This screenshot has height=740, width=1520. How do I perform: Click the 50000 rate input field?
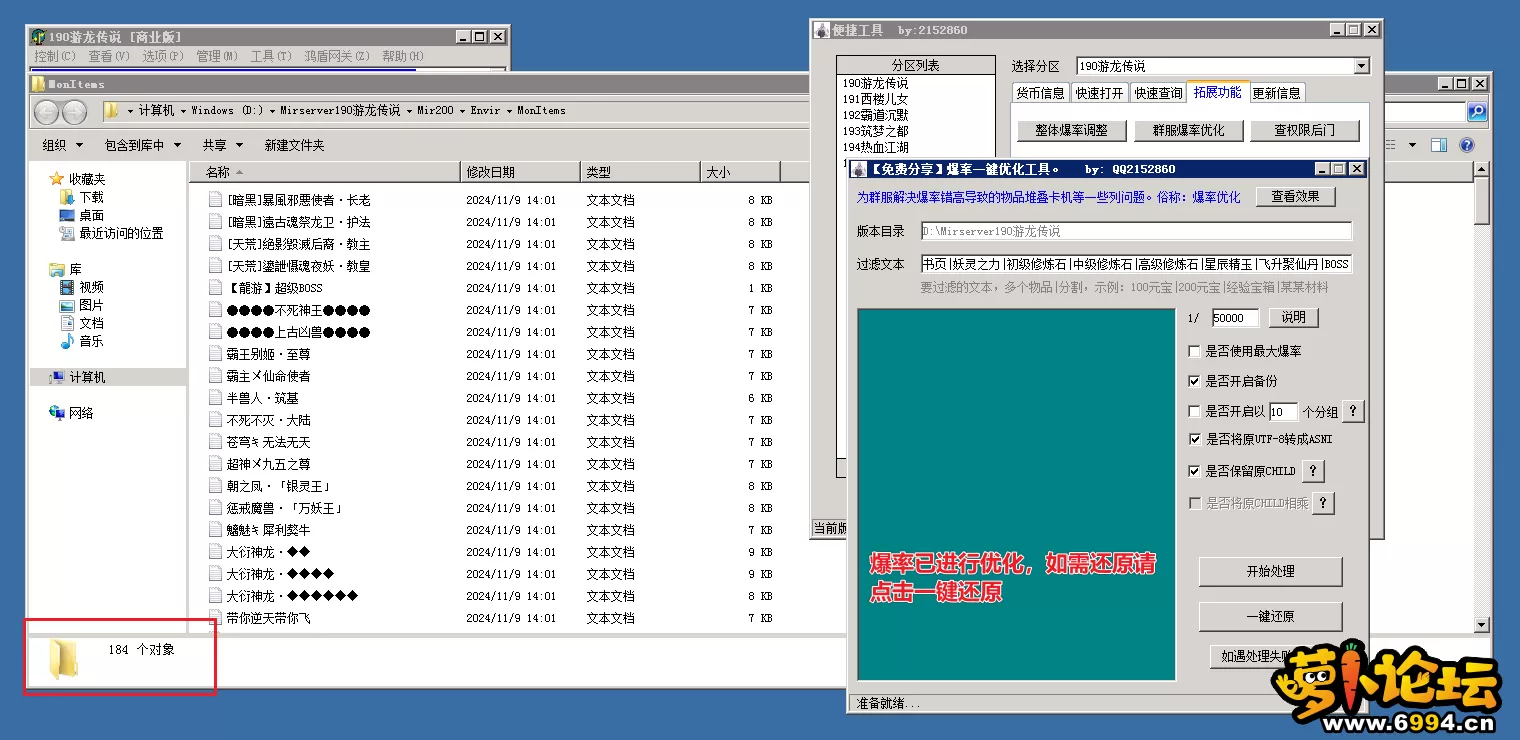coord(1235,318)
